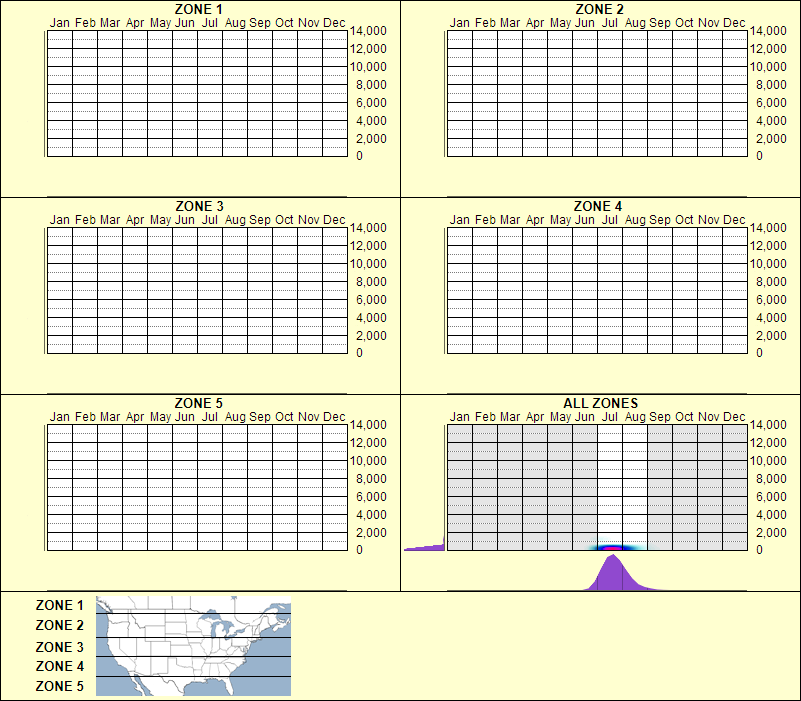801x701 pixels.
Task: Click the 4,000 value on ZONE 4 axis
Action: tap(771, 318)
